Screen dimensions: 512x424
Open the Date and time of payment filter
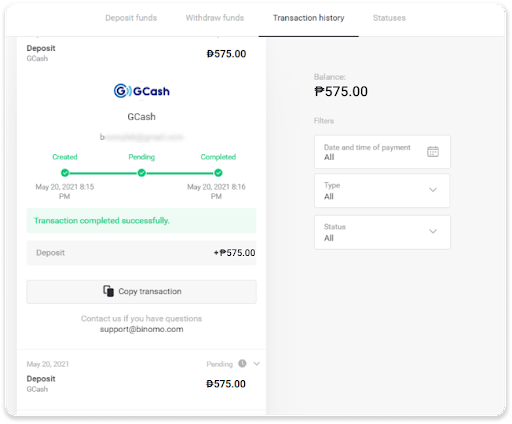pos(382,152)
